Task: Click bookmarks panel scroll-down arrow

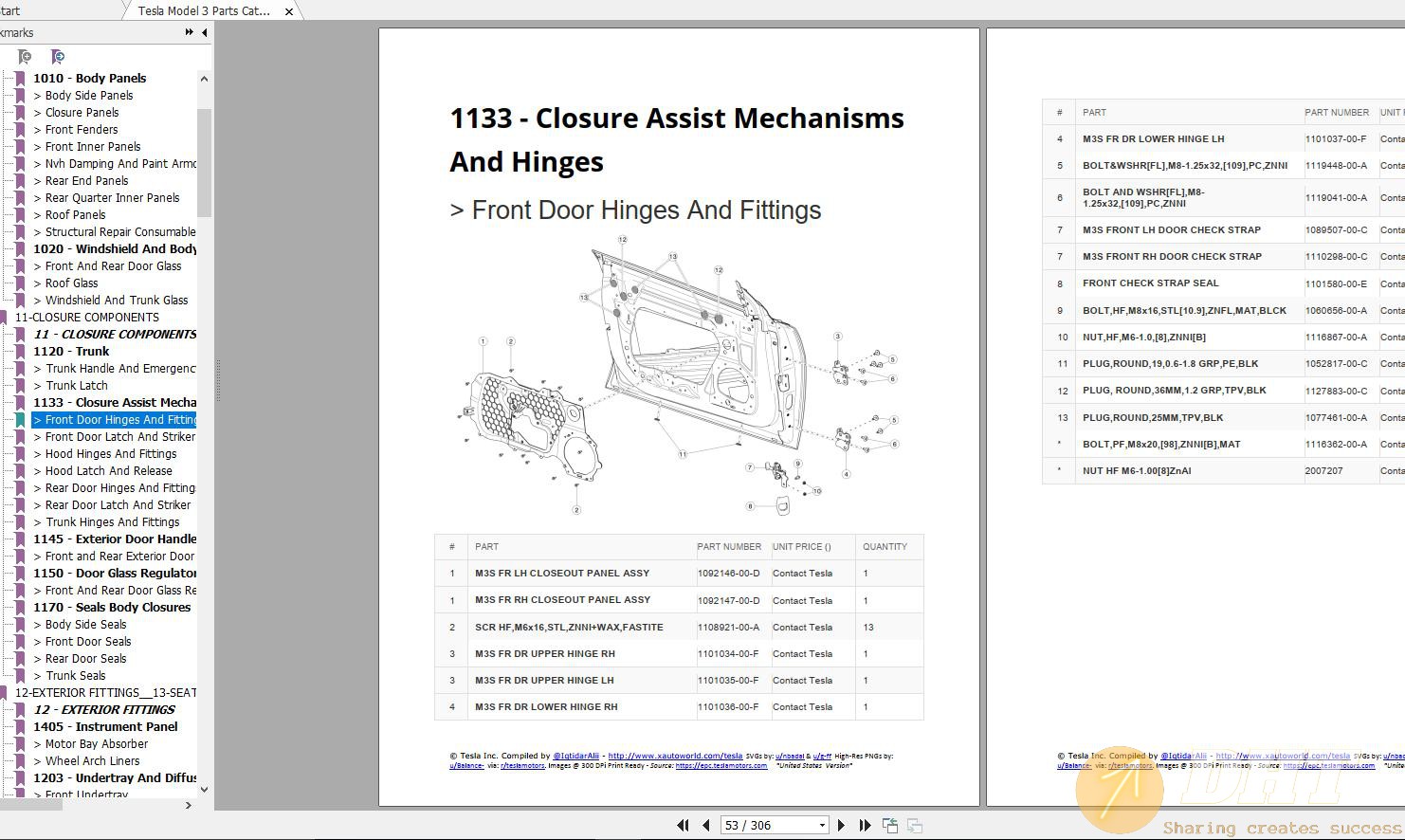Action: coord(204,789)
